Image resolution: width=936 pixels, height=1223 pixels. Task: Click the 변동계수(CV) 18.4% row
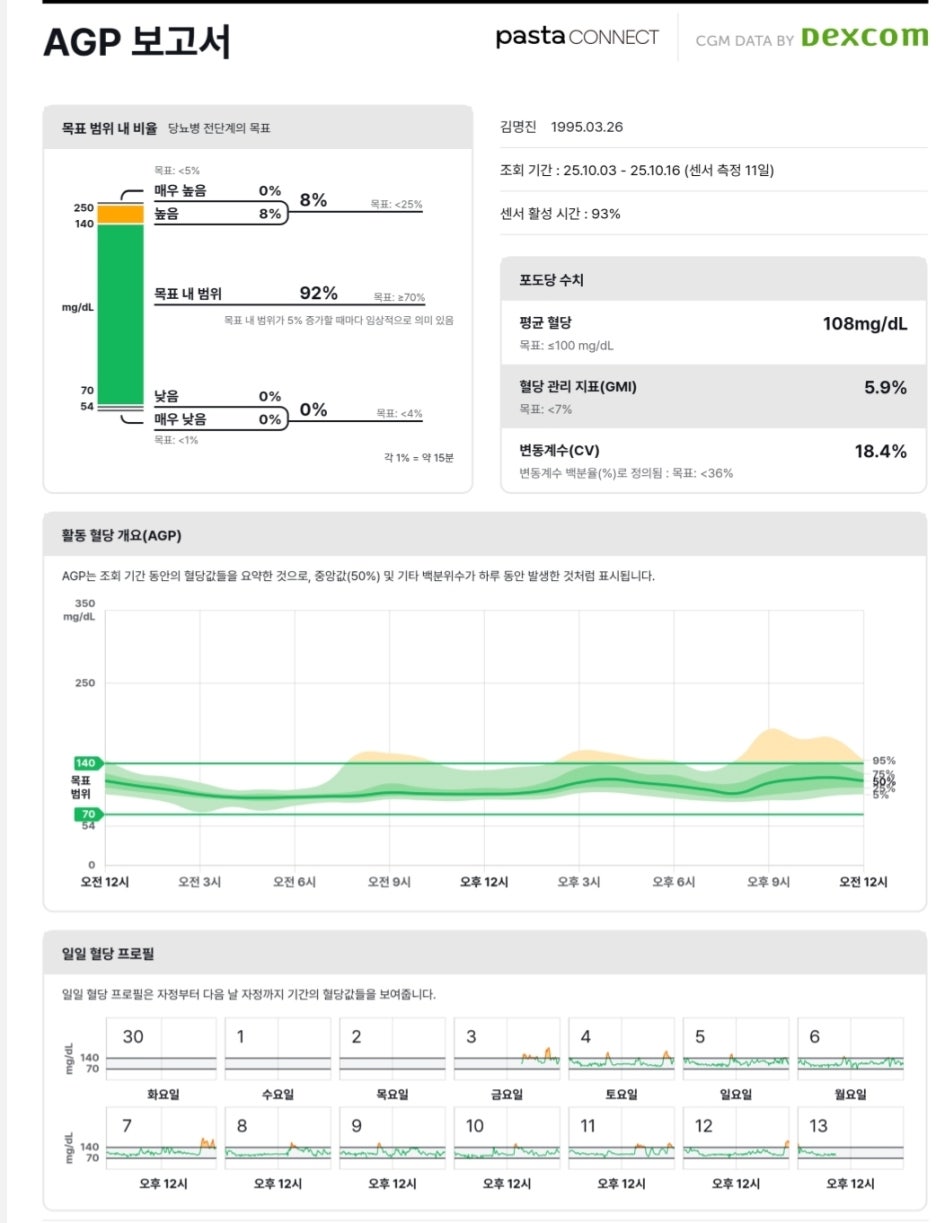[713, 460]
